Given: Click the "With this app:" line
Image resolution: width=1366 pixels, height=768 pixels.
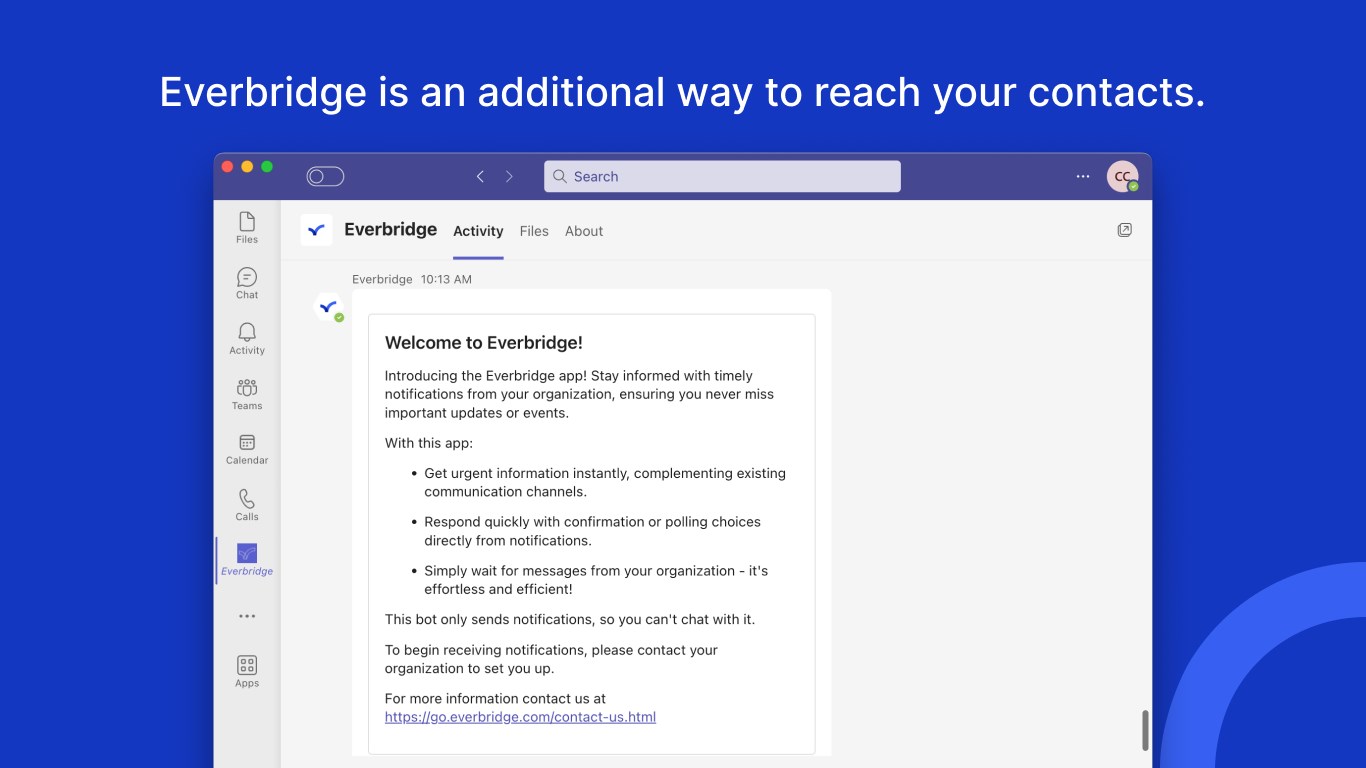Looking at the screenshot, I should [429, 443].
